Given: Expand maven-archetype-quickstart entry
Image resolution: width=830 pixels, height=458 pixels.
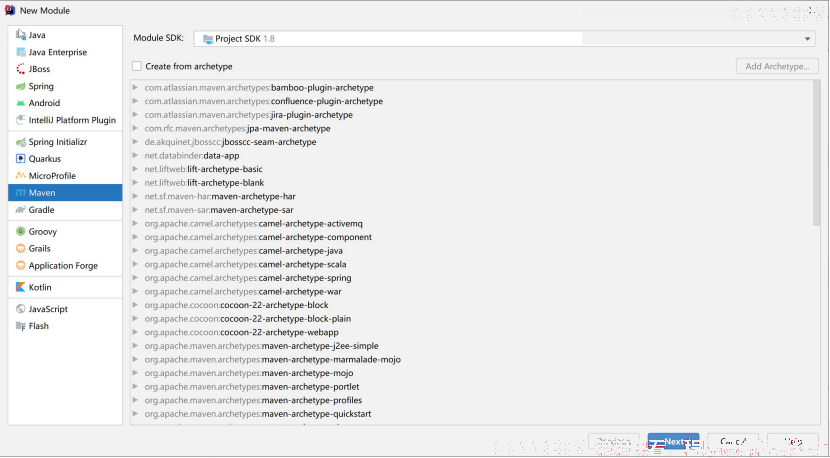Looking at the screenshot, I should (136, 414).
